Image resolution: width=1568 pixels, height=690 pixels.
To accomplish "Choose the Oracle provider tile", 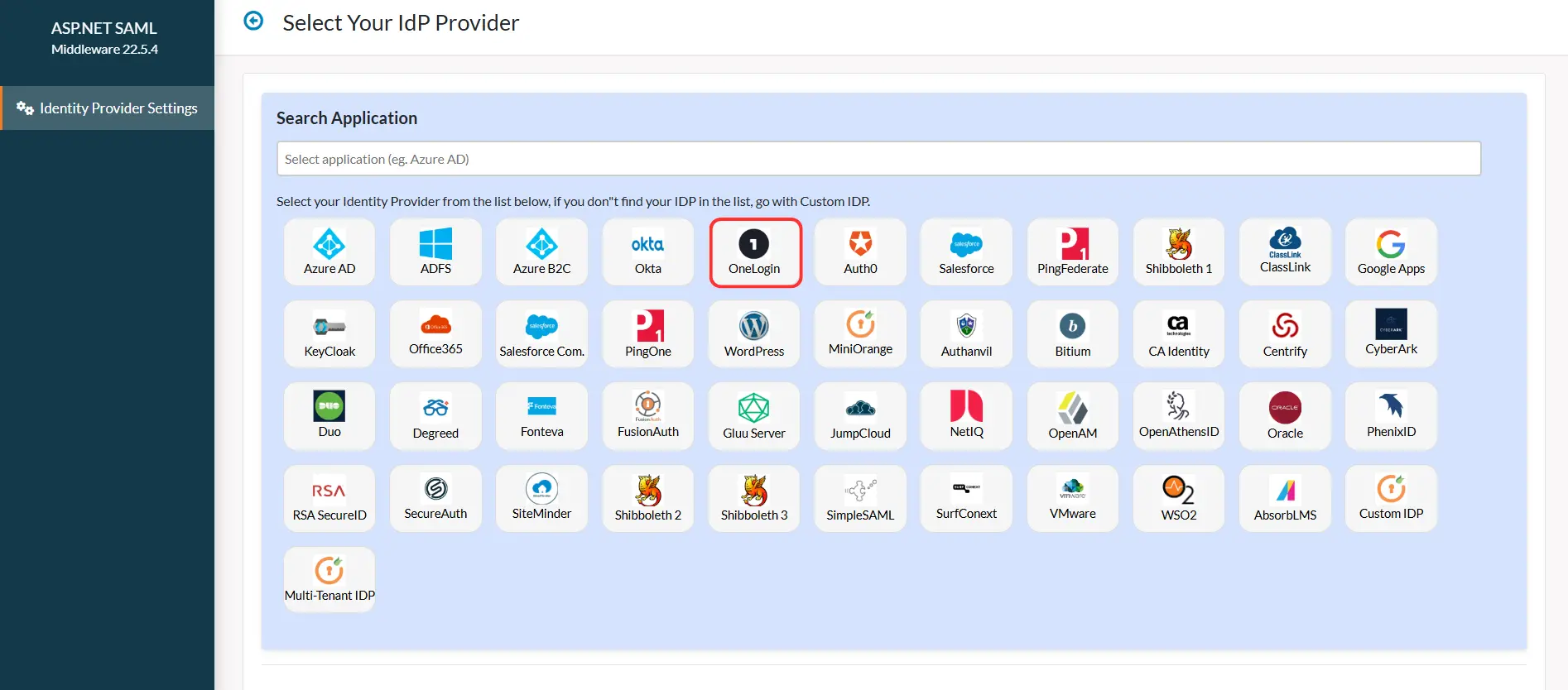I will (x=1285, y=416).
